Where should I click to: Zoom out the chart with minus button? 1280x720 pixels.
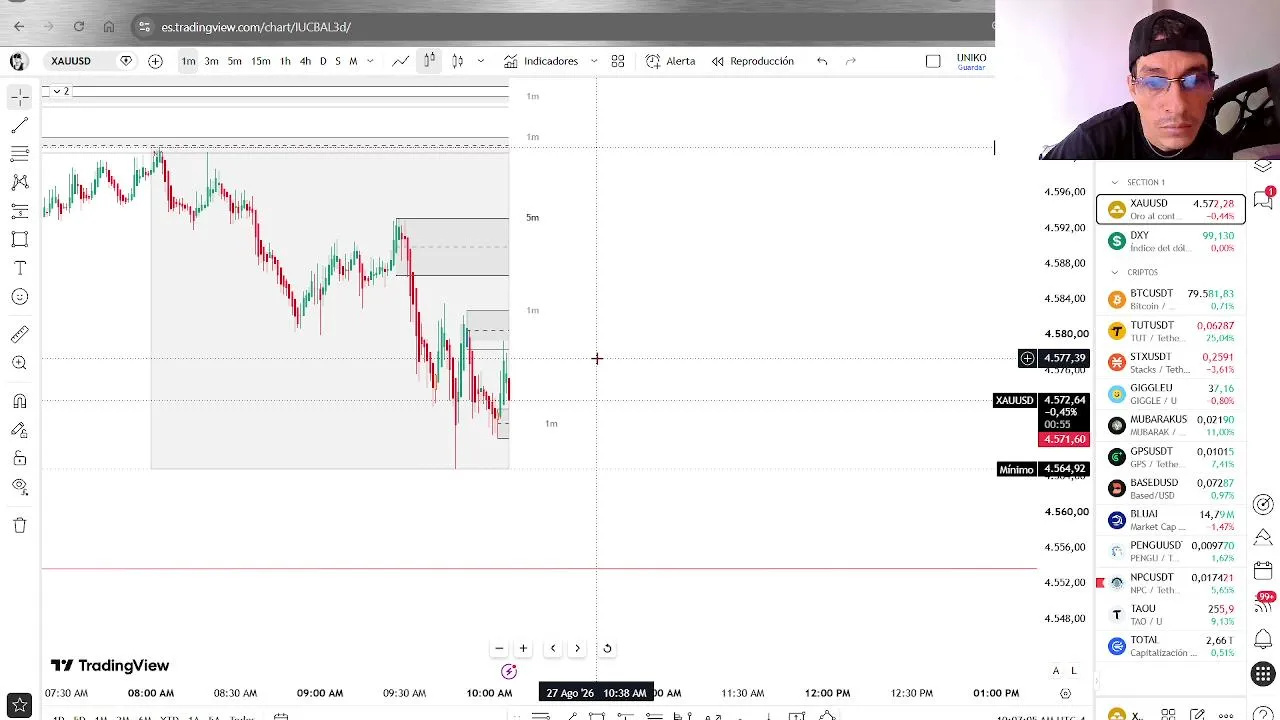pos(499,648)
